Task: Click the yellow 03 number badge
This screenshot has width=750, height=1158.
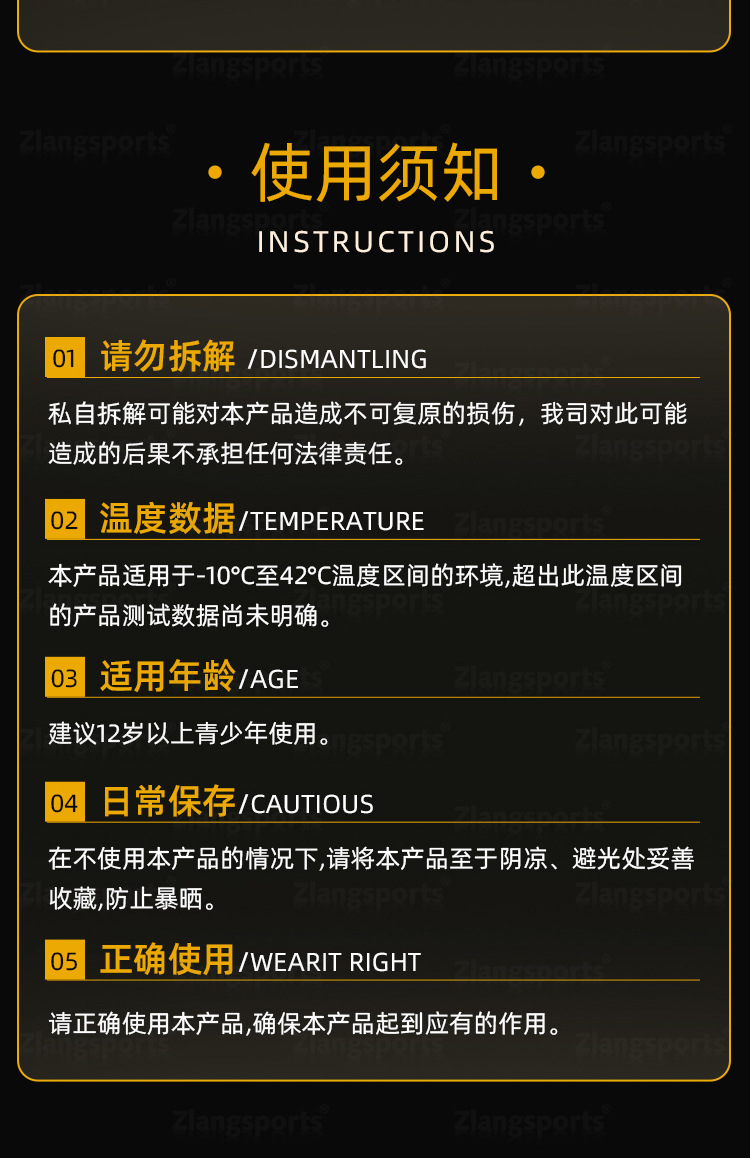Action: [x=65, y=677]
